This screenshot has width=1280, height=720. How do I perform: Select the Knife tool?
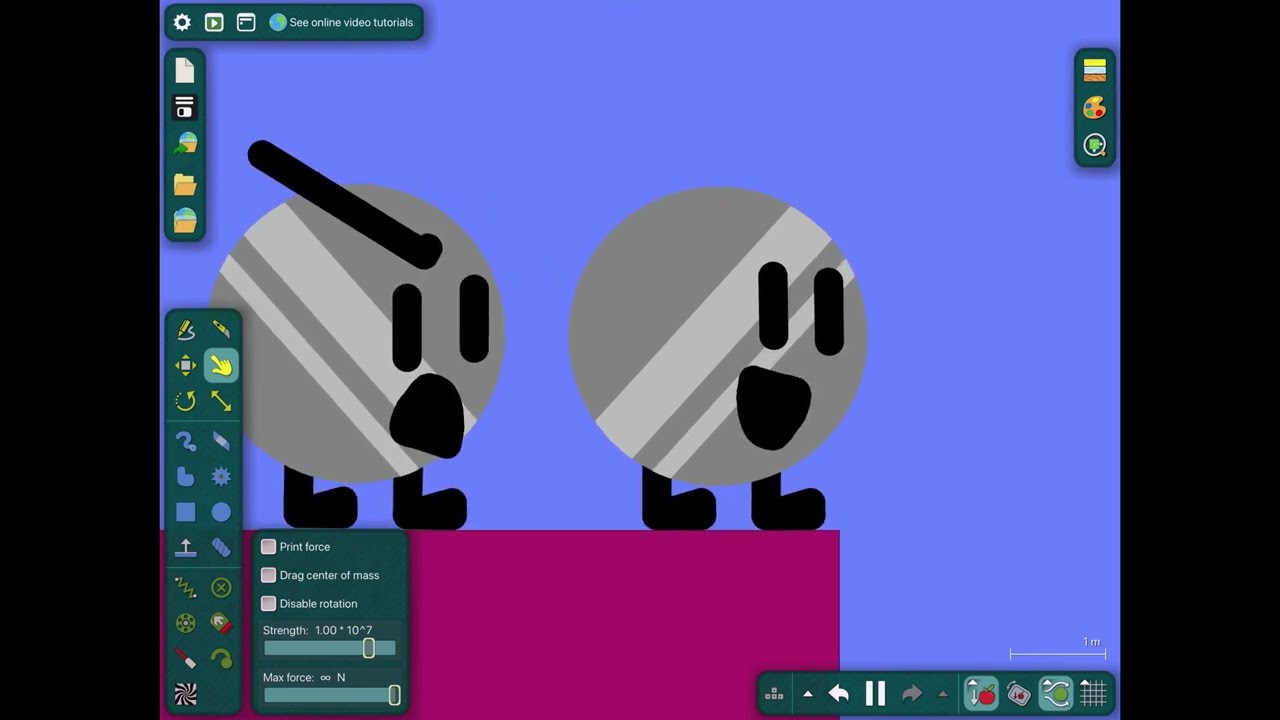(221, 330)
